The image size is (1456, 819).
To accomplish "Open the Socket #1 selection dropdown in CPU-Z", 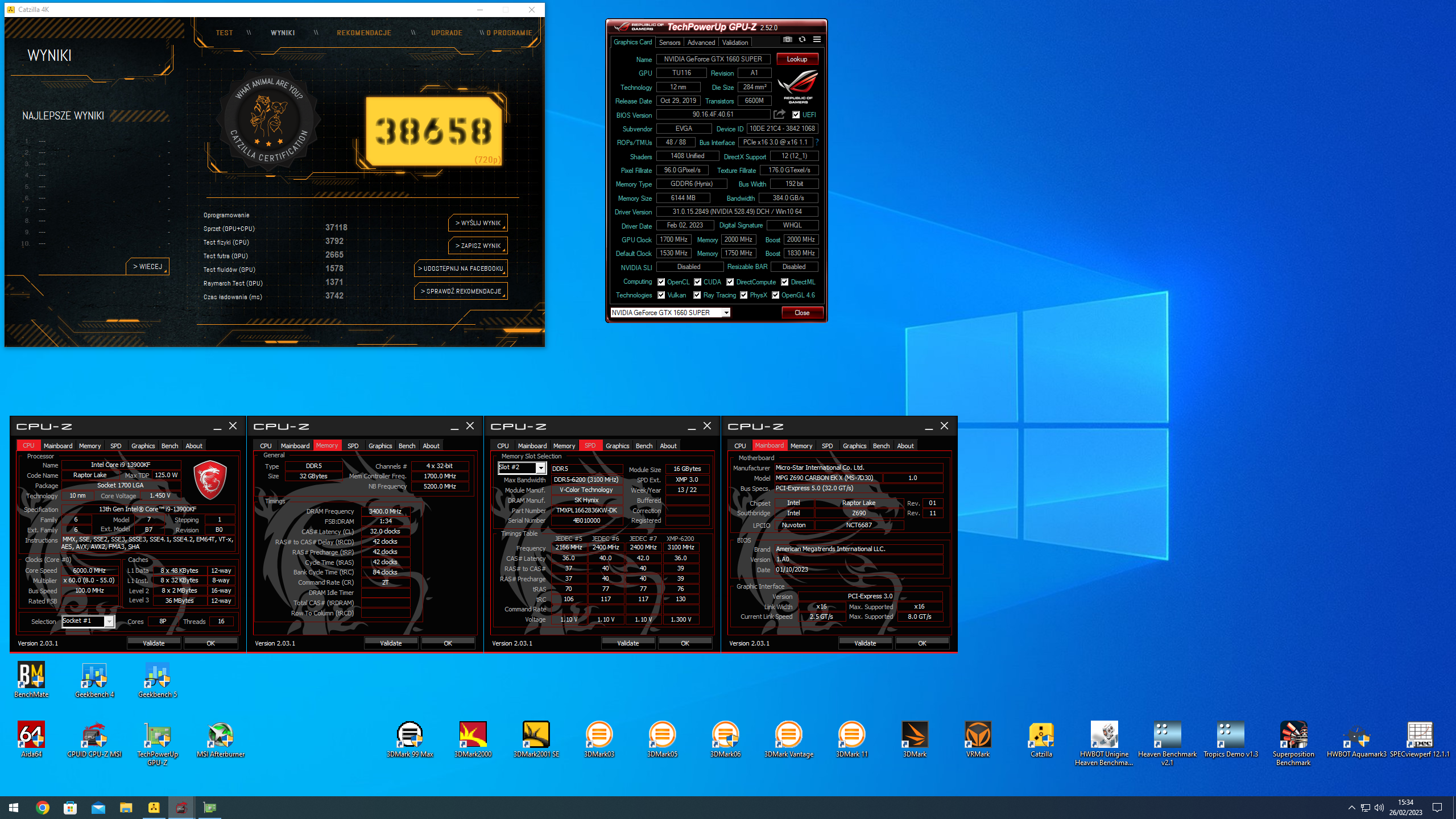I will [88, 621].
